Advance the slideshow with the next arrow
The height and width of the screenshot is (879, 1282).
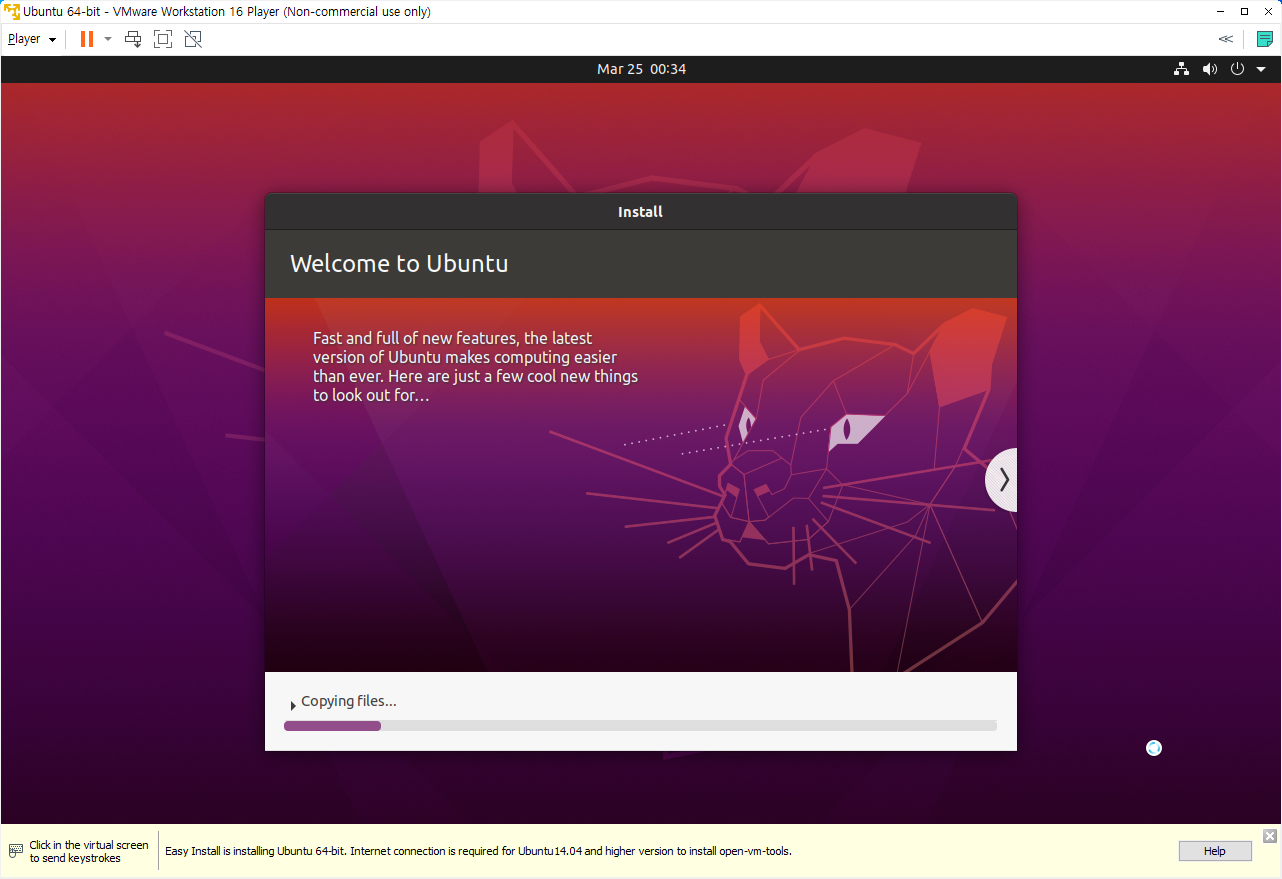[1002, 480]
